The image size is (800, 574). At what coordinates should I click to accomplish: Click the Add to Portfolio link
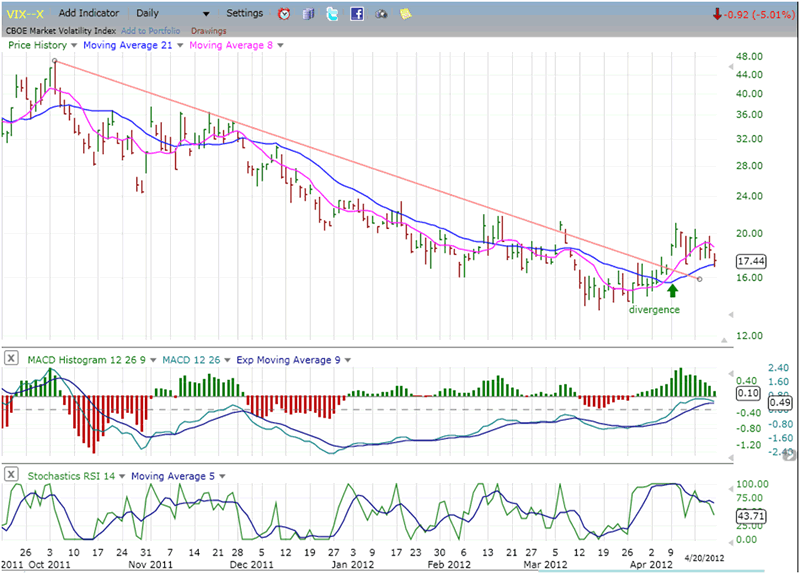click(149, 30)
